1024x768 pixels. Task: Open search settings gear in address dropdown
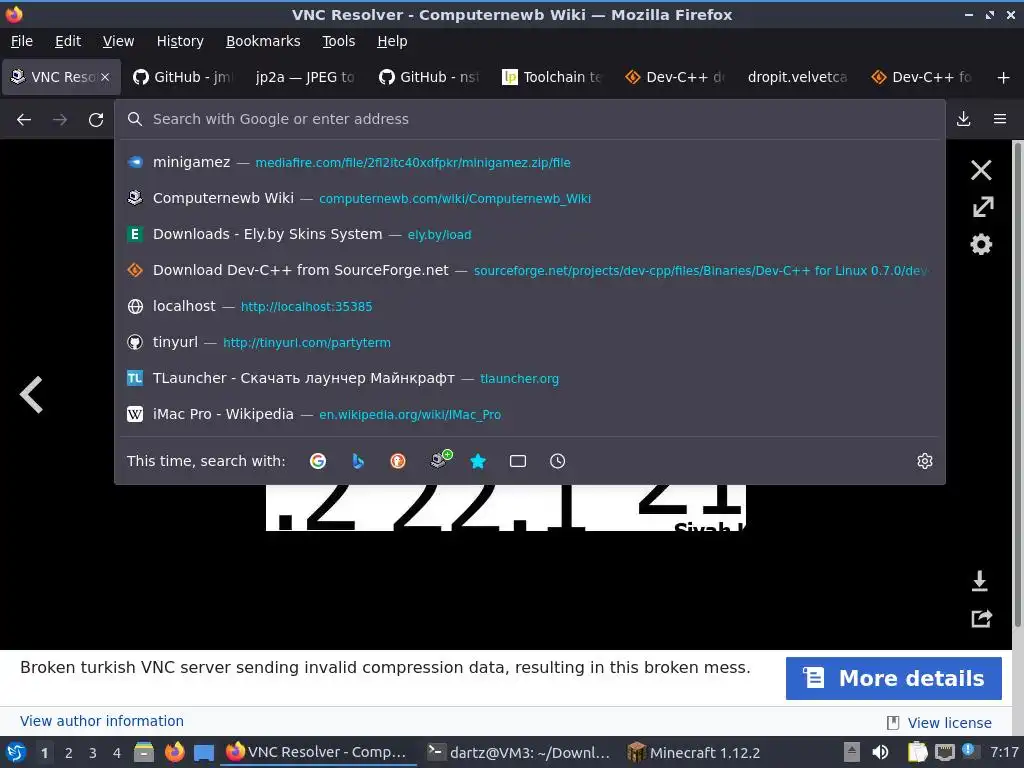point(925,461)
